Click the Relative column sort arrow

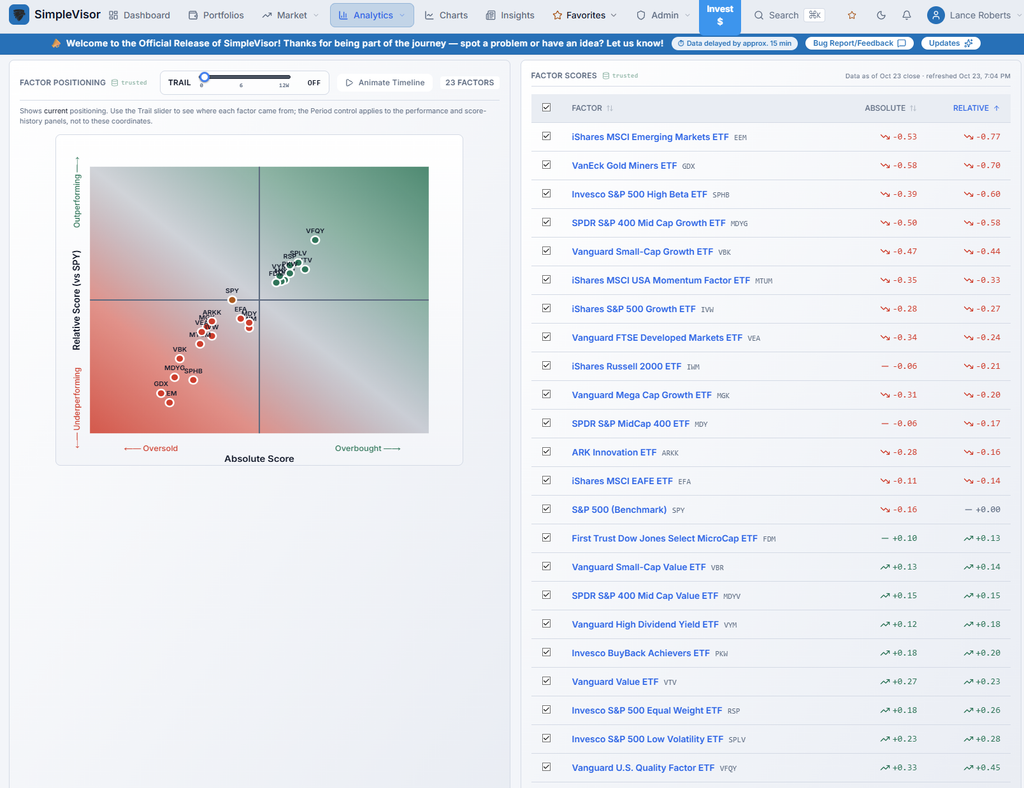(x=997, y=108)
